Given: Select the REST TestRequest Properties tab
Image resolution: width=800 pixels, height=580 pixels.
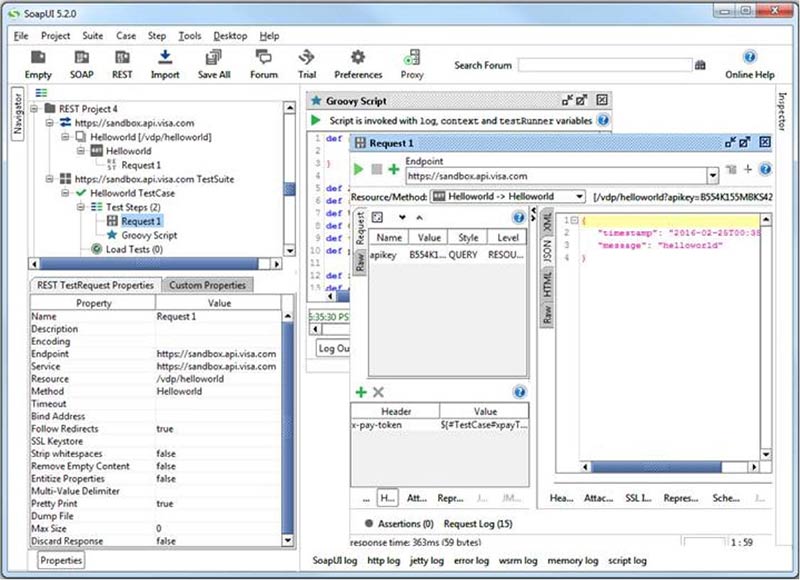Looking at the screenshot, I should (x=95, y=285).
